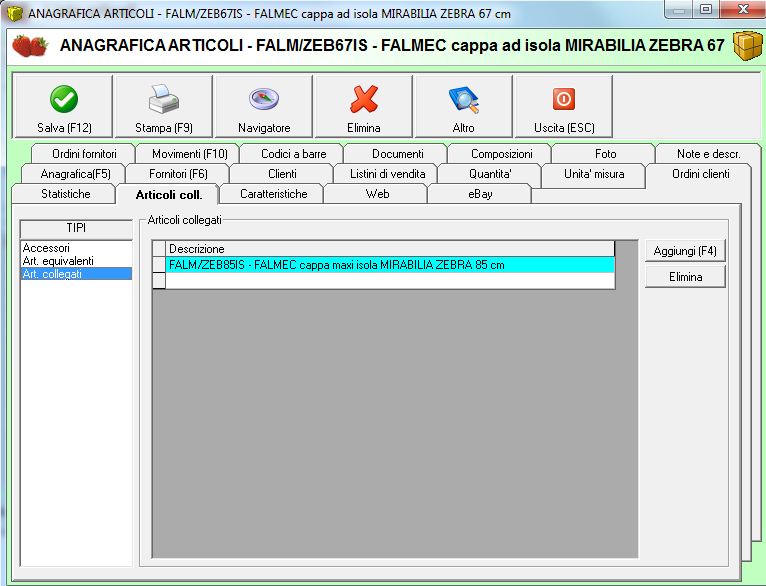The width and height of the screenshot is (766, 586).
Task: Click the printer Stampa (F9) icon
Action: [164, 99]
